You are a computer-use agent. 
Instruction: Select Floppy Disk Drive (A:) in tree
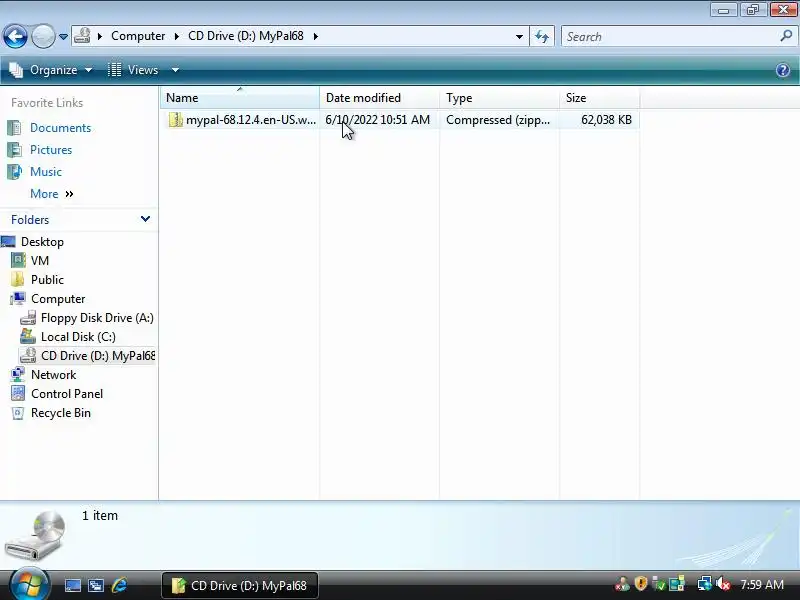click(97, 318)
